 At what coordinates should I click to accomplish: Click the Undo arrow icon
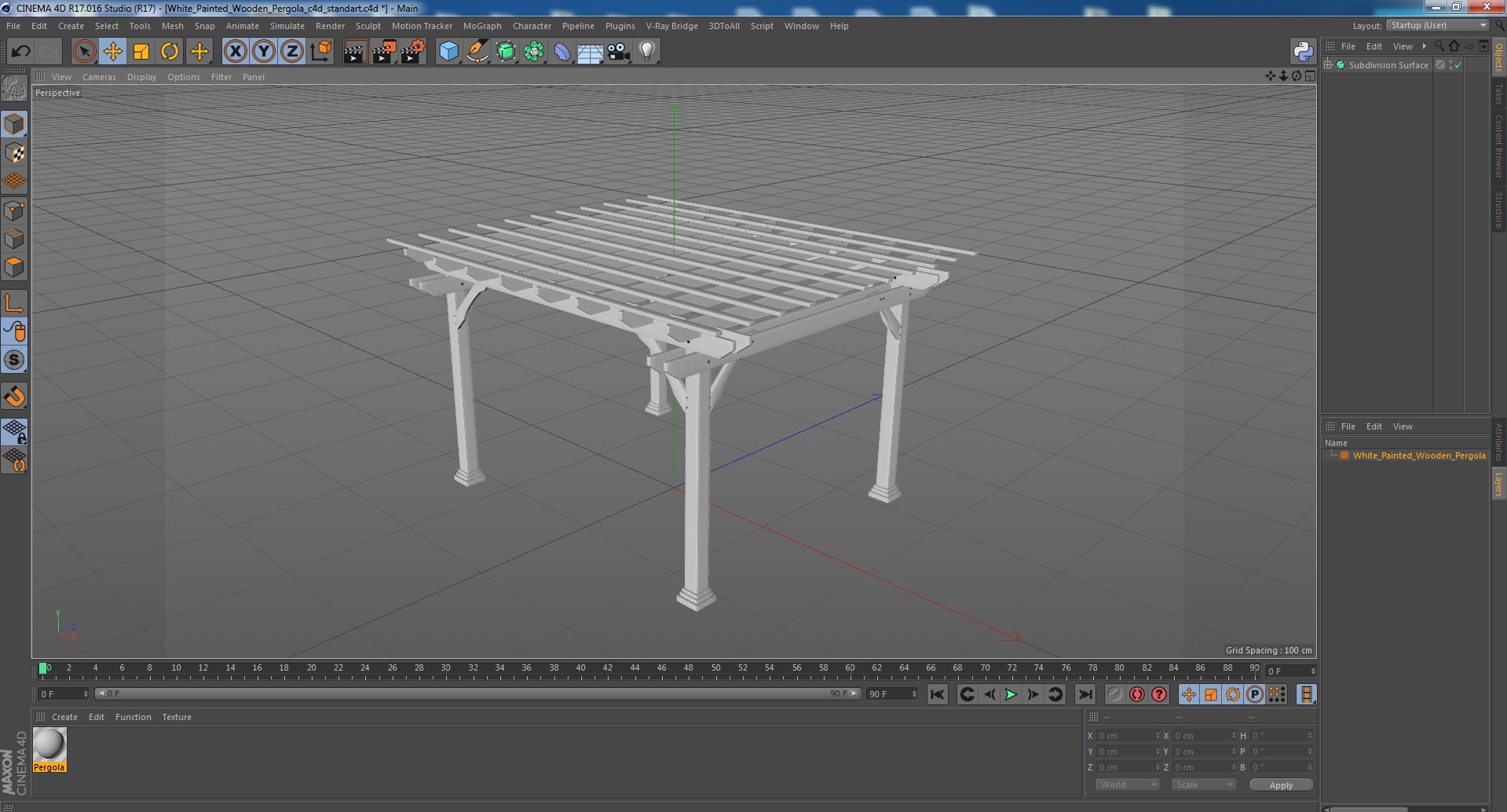click(20, 52)
